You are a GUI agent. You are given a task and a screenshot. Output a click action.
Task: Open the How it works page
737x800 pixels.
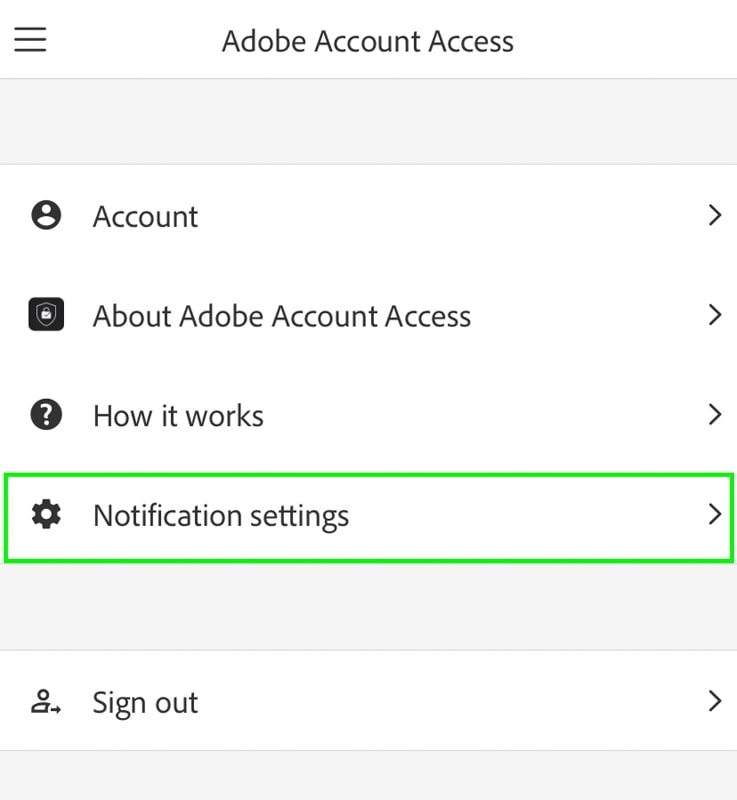click(179, 415)
